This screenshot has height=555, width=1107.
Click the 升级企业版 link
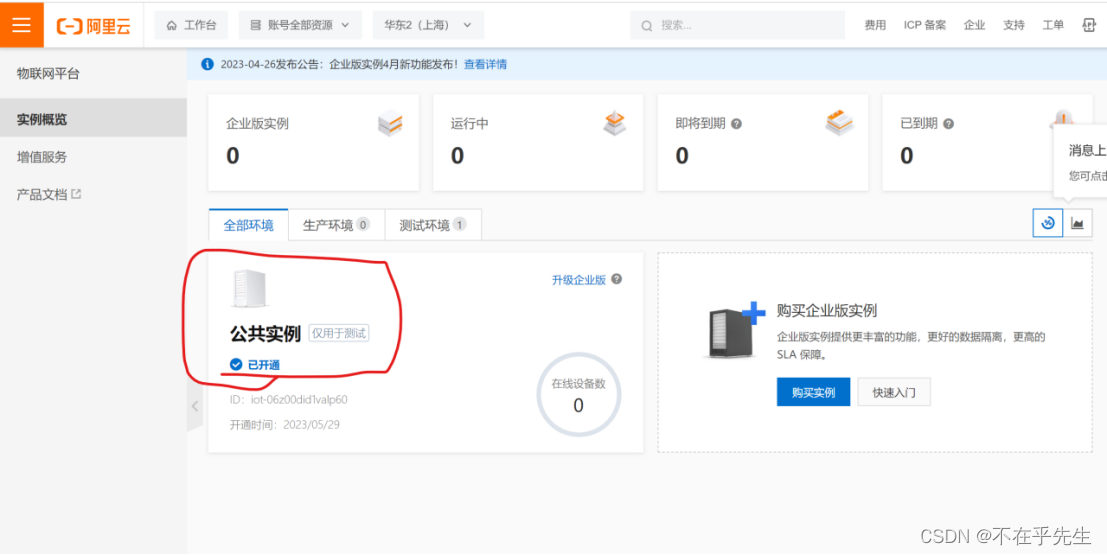click(x=579, y=280)
